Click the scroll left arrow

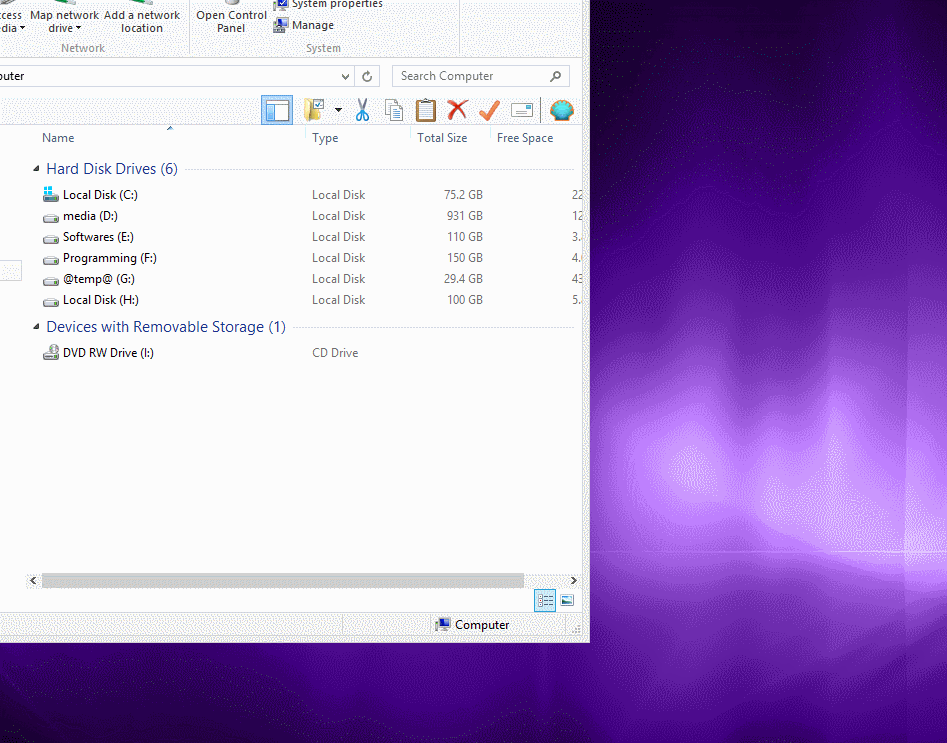click(x=33, y=581)
